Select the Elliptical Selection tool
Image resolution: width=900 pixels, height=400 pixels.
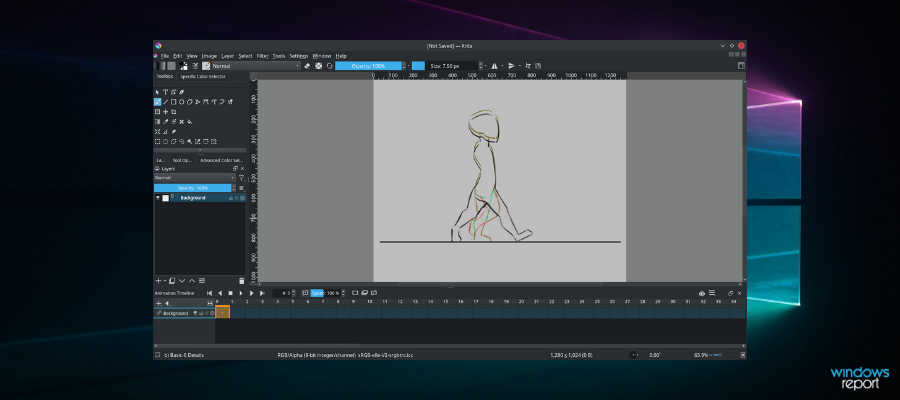(165, 141)
